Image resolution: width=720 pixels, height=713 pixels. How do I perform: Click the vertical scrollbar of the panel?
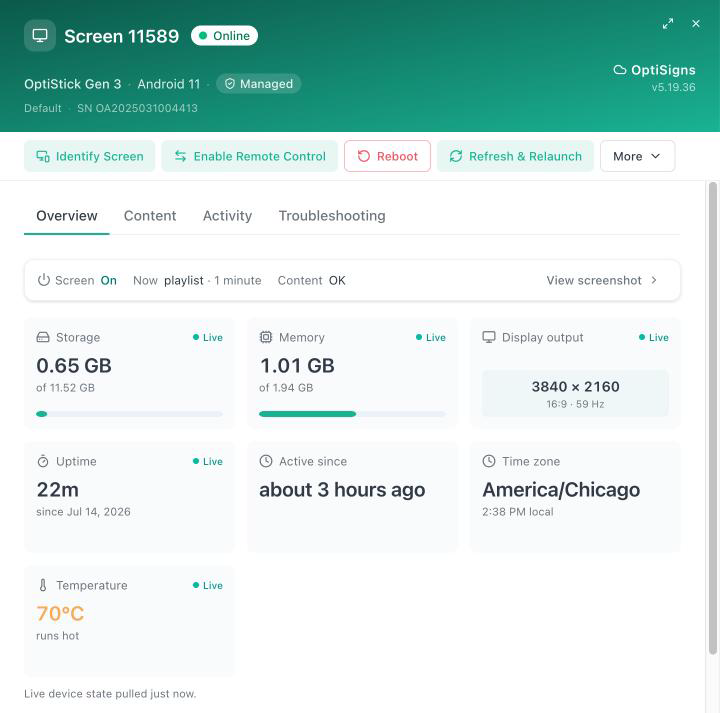(x=713, y=418)
